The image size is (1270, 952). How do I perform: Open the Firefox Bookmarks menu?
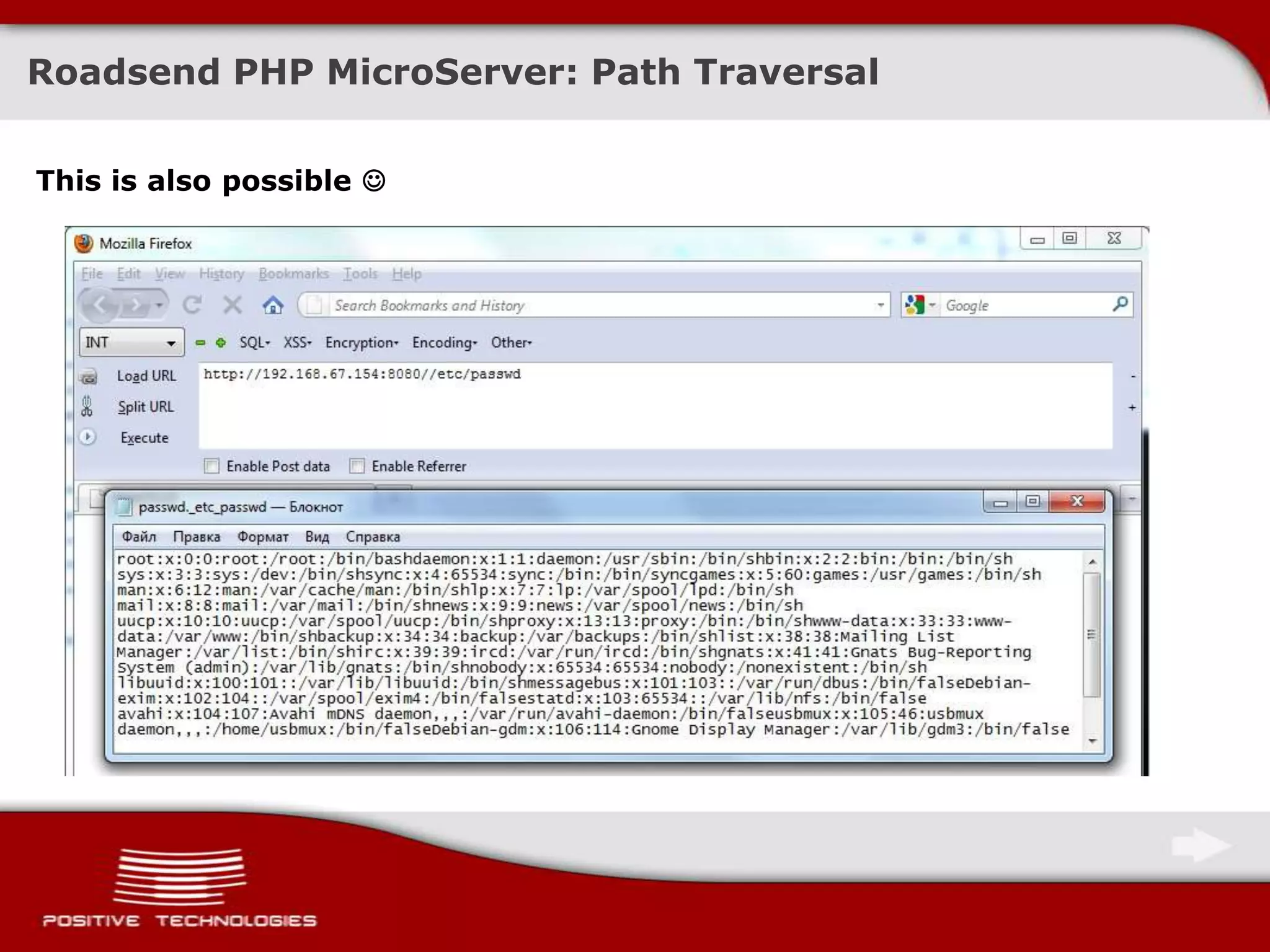click(293, 273)
